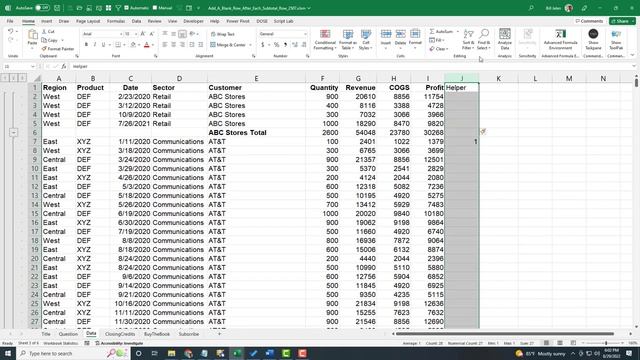
Task: Open Find & Select menu
Action: (x=484, y=40)
